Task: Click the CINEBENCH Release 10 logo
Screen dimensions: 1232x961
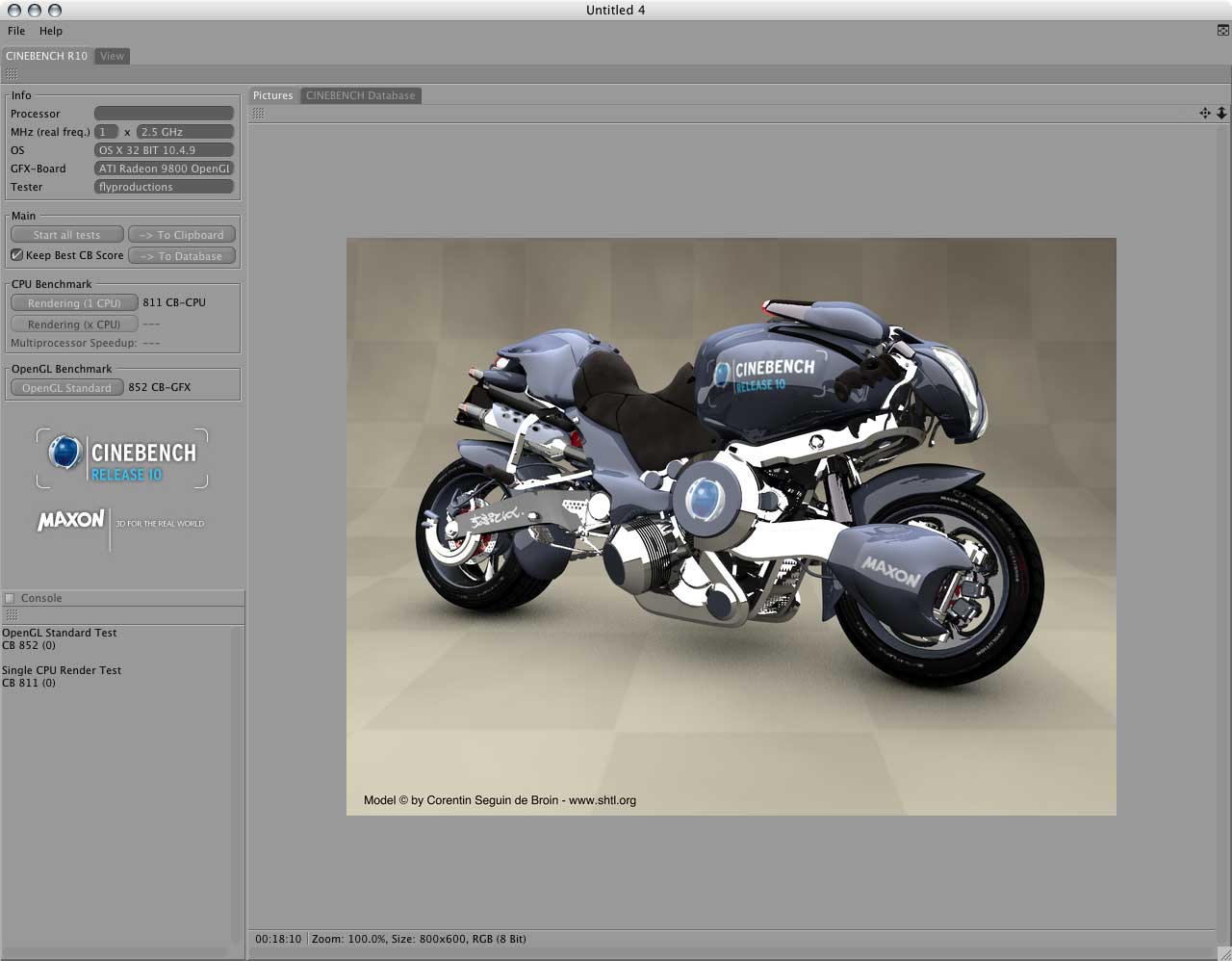Action: 122,458
